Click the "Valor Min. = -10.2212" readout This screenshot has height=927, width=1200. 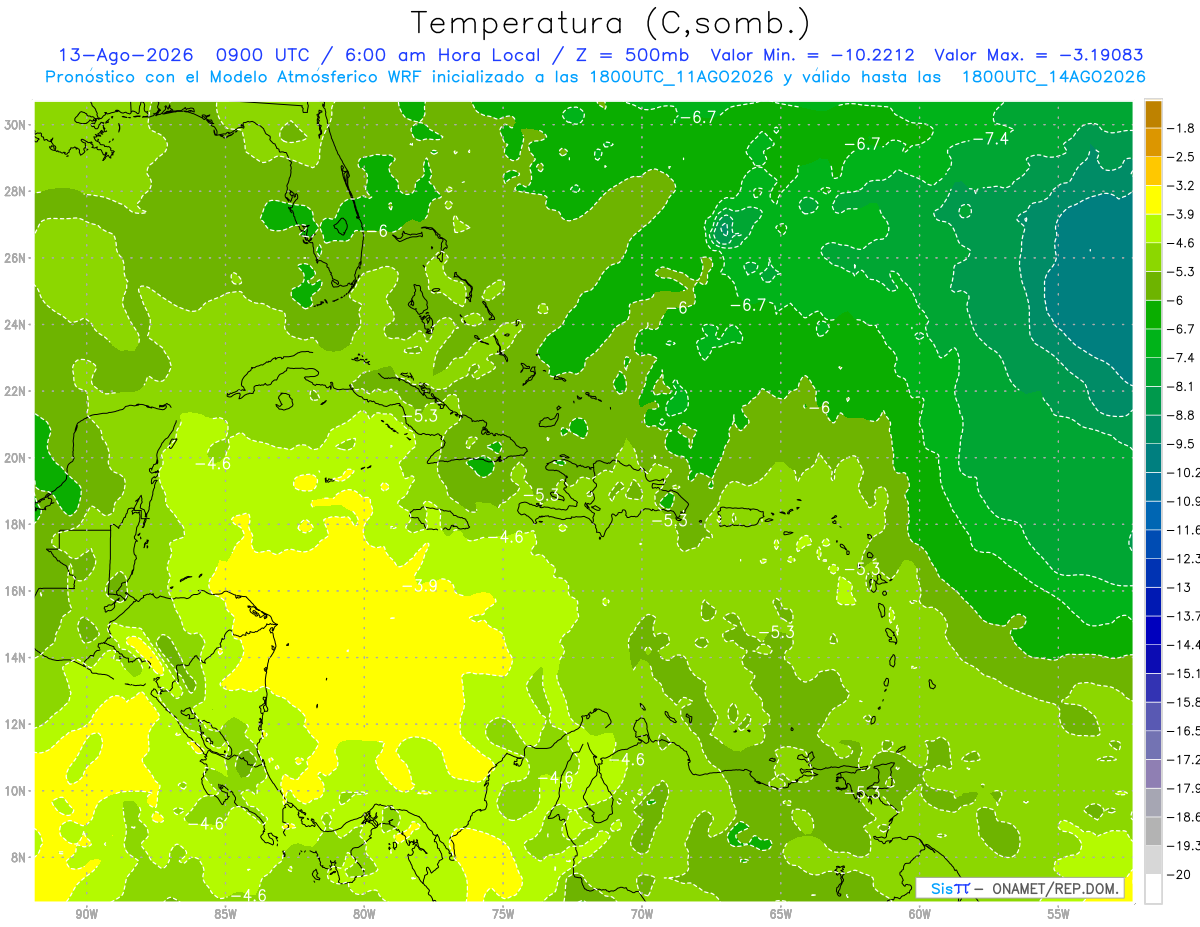point(813,55)
